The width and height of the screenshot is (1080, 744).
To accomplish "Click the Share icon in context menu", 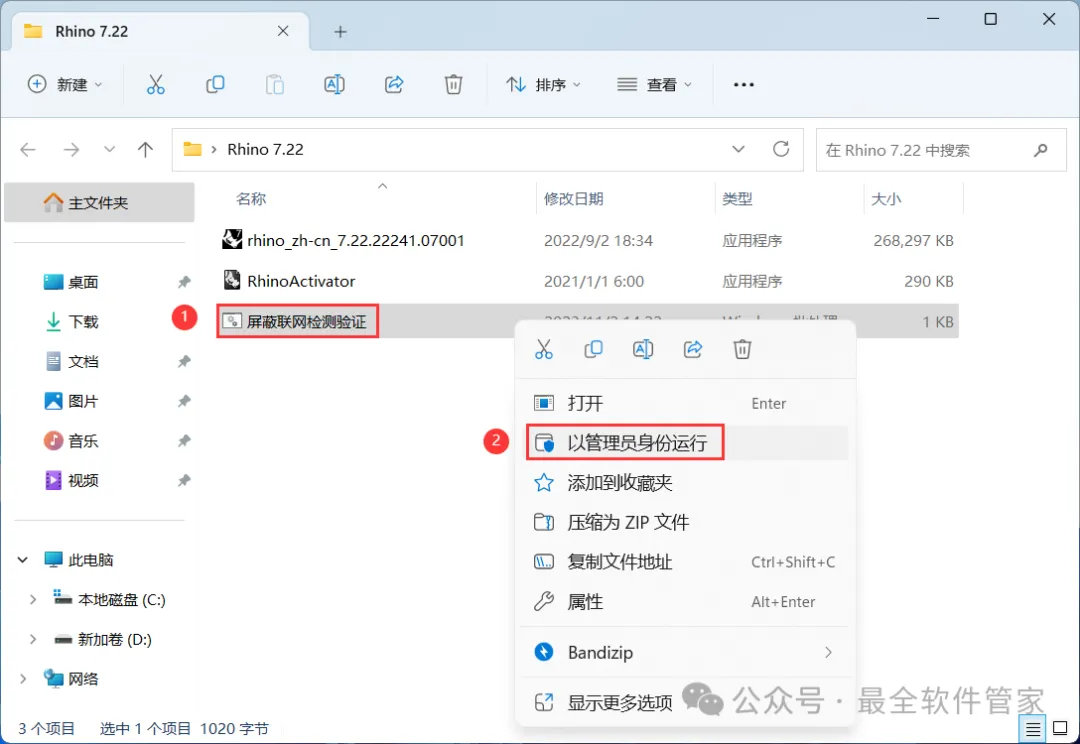I will click(693, 349).
